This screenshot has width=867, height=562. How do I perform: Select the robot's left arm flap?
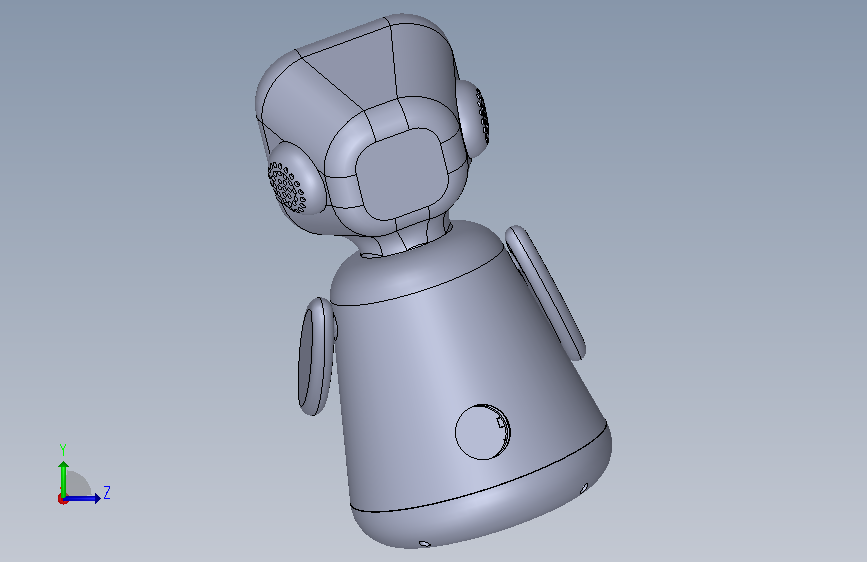pos(317,357)
